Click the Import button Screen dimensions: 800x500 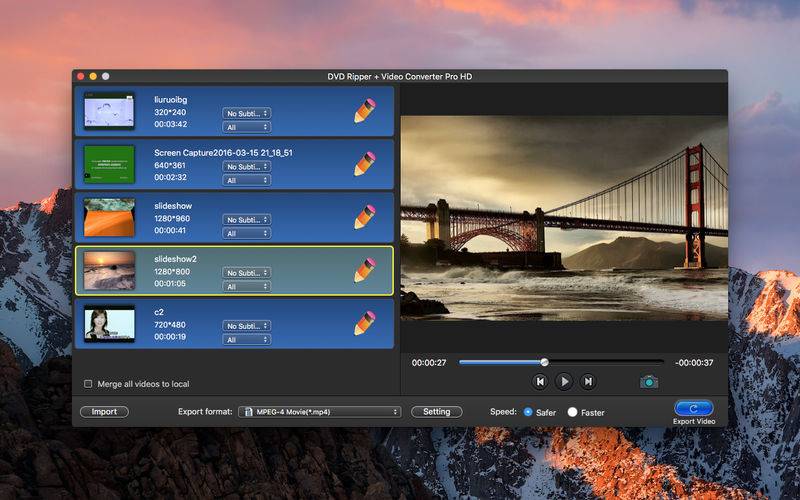[104, 412]
